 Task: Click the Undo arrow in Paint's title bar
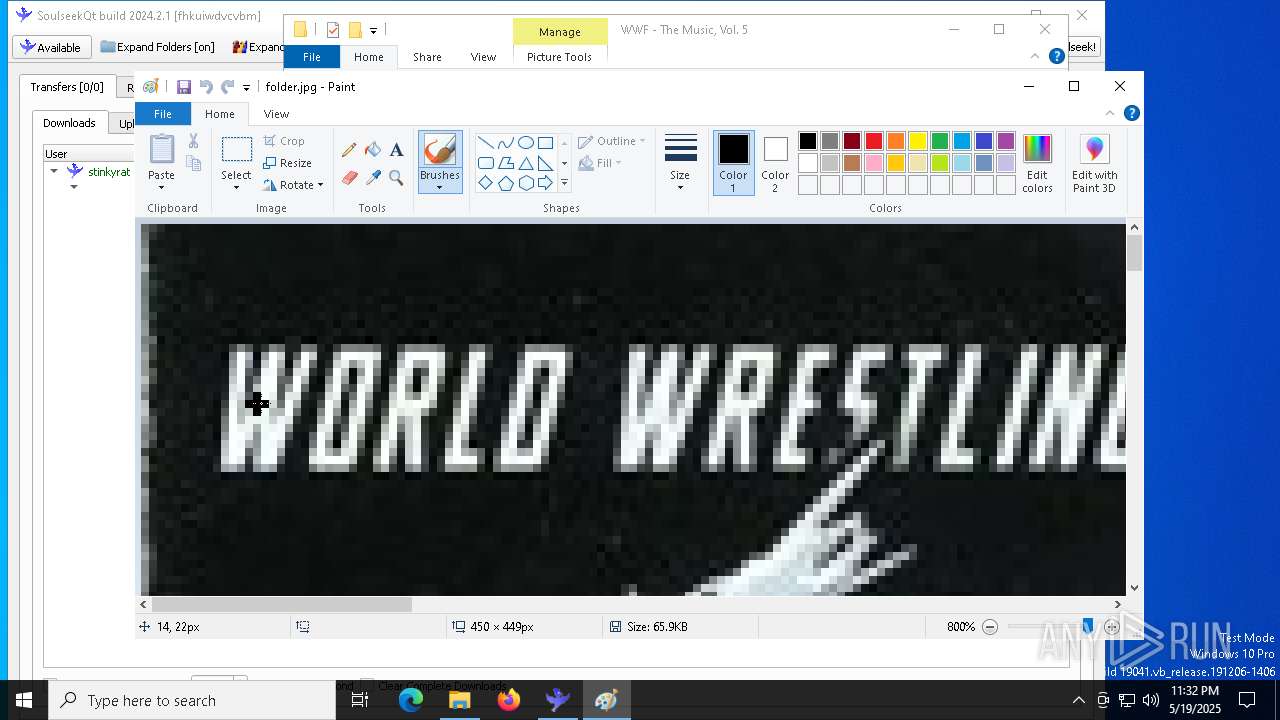coord(206,87)
